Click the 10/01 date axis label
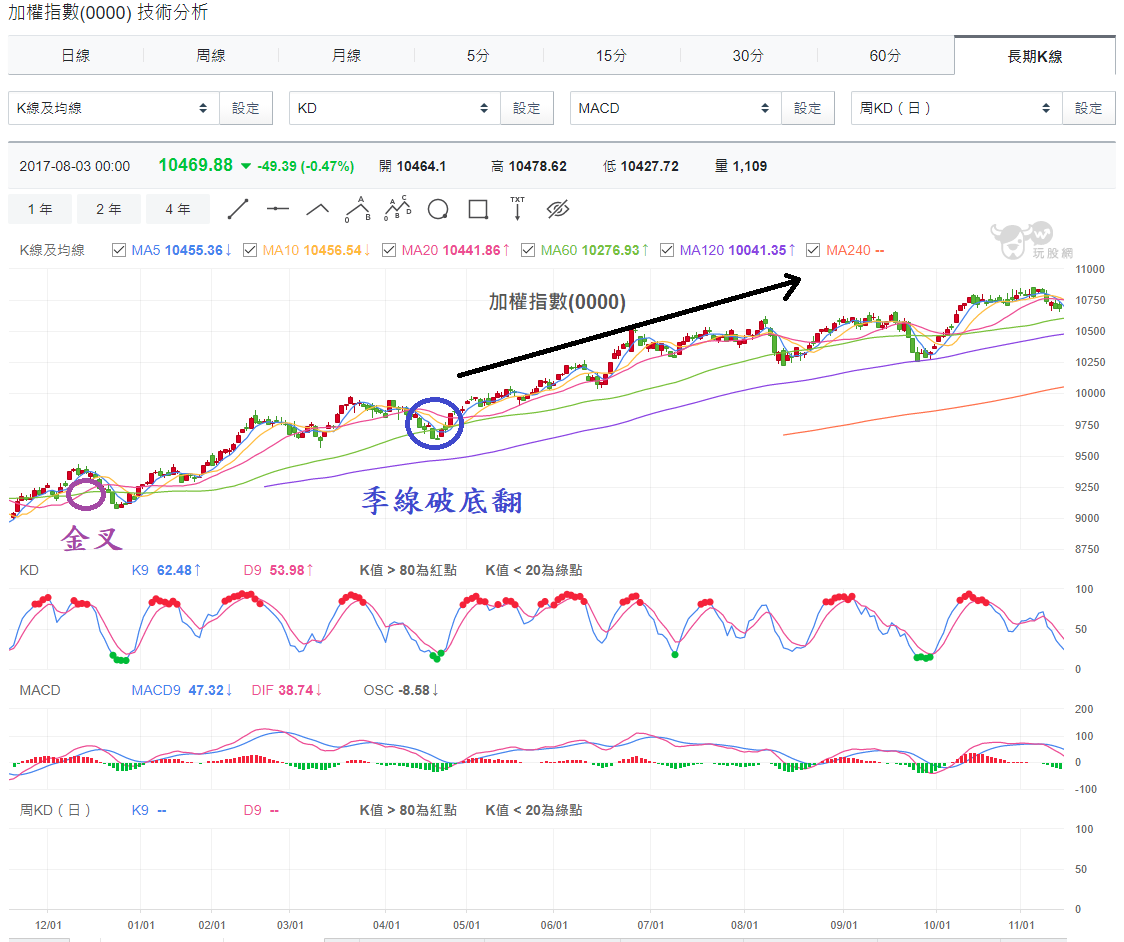 click(937, 926)
